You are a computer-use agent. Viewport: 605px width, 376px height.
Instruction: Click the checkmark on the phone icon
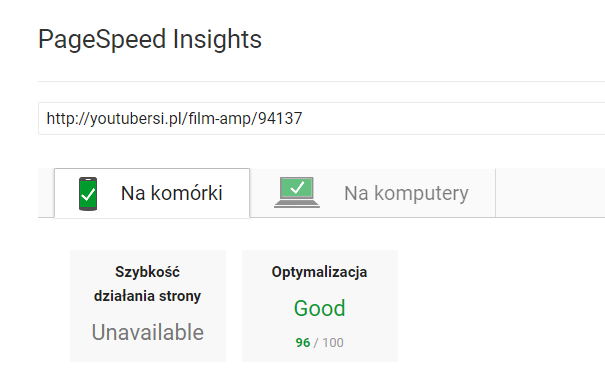(88, 195)
